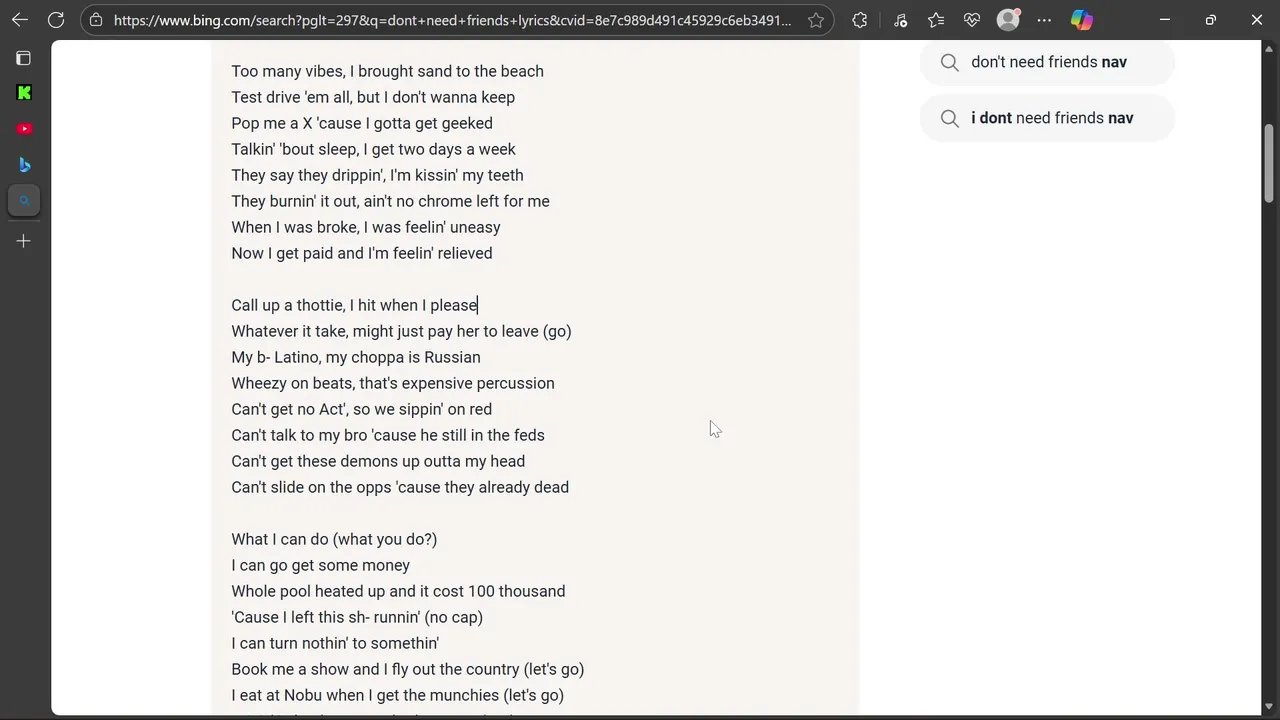The width and height of the screenshot is (1280, 720).
Task: Open the Favorites list icon
Action: (x=936, y=20)
